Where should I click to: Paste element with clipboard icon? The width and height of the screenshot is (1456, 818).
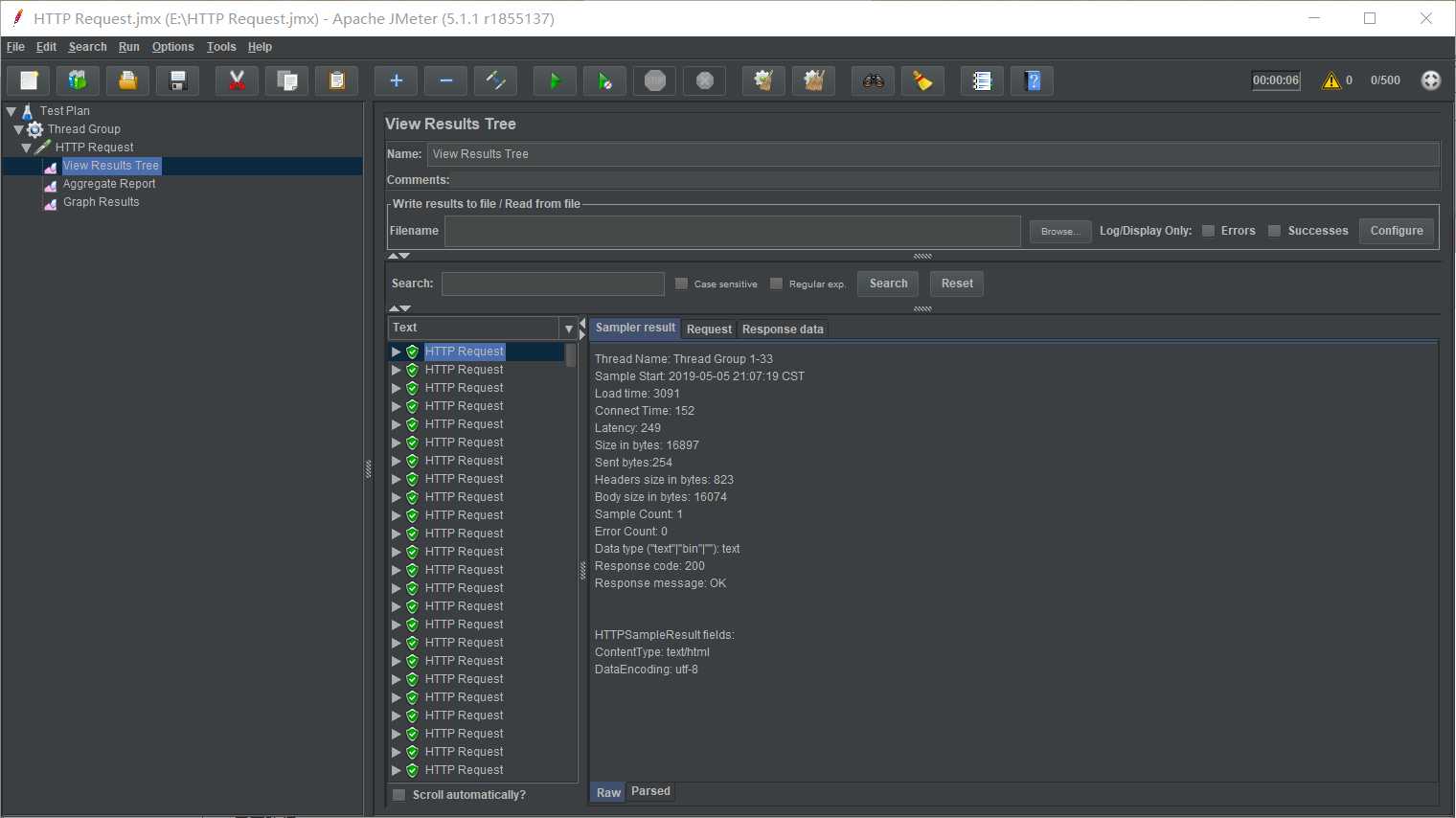click(x=337, y=80)
